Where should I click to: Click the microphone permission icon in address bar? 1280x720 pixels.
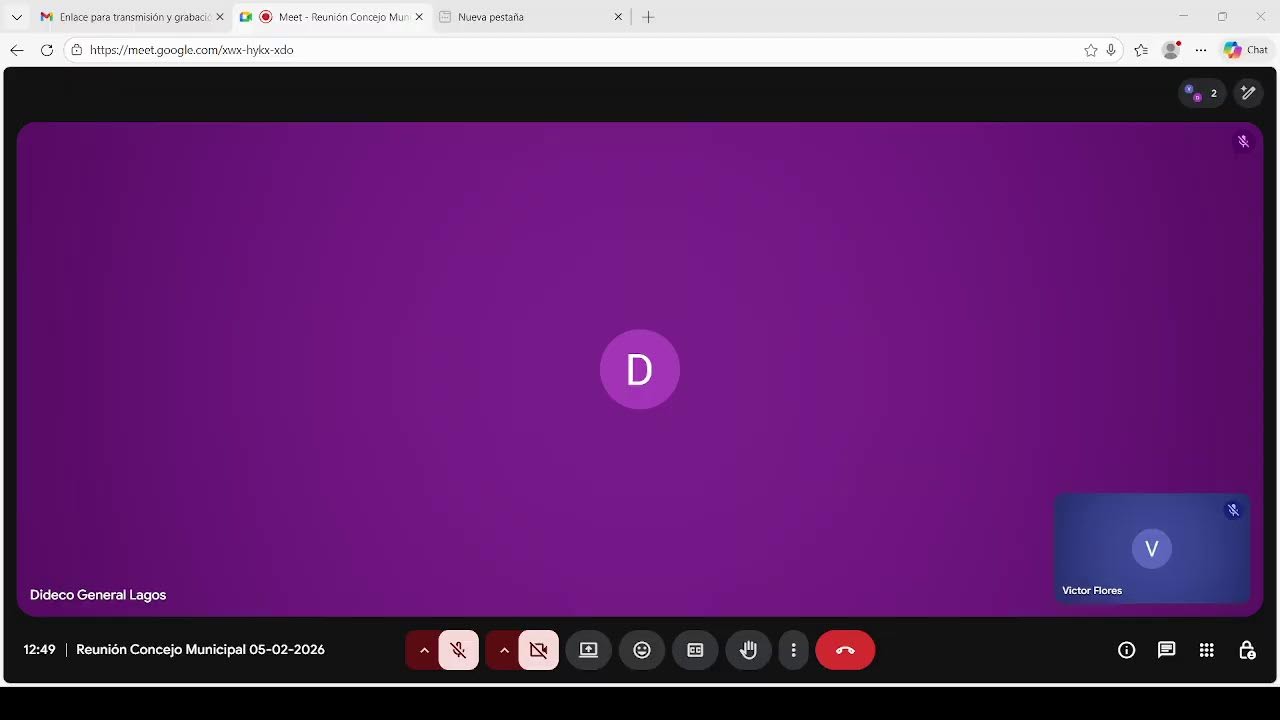1111,50
